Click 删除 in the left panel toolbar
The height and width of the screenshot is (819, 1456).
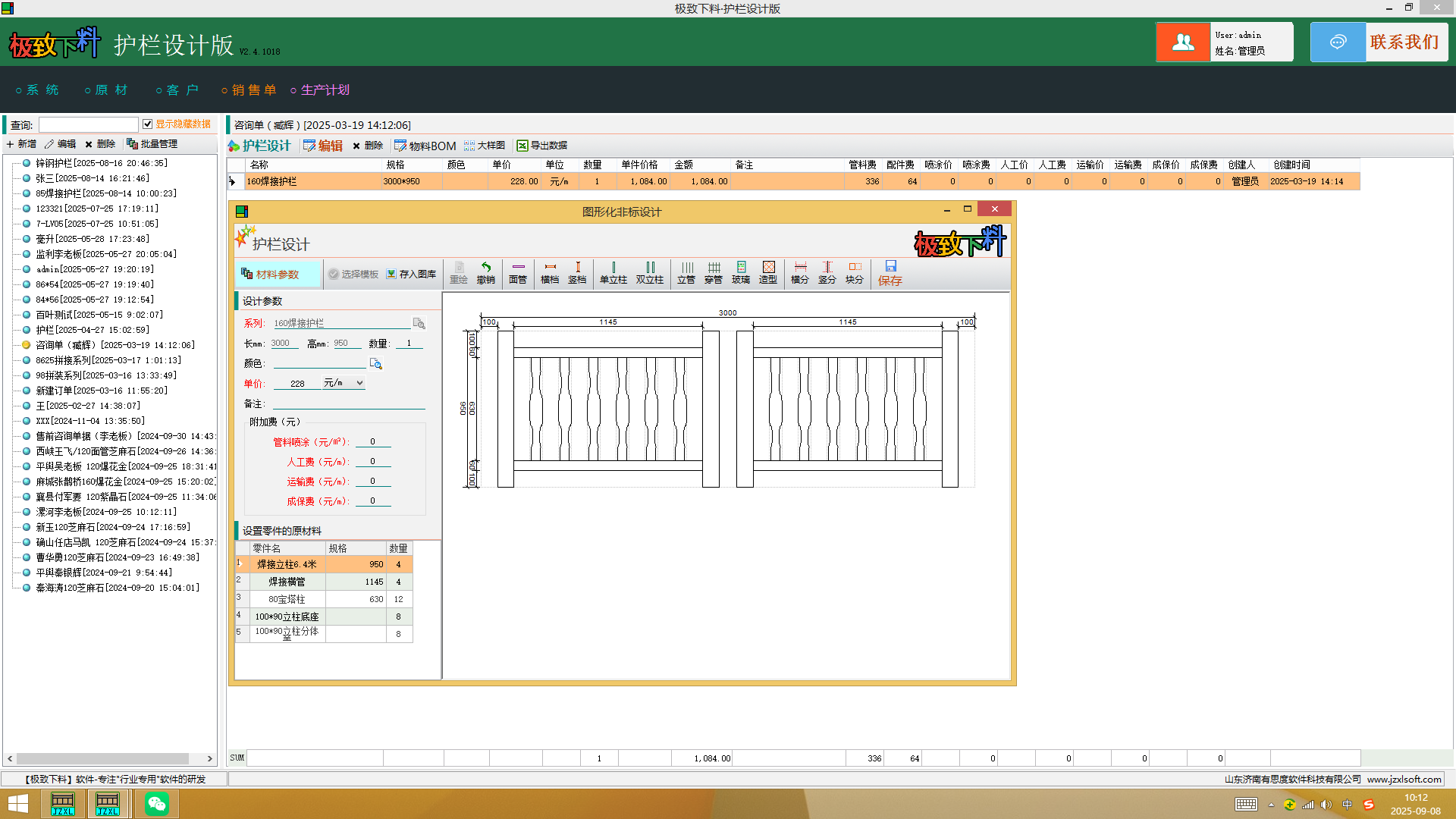tap(100, 144)
